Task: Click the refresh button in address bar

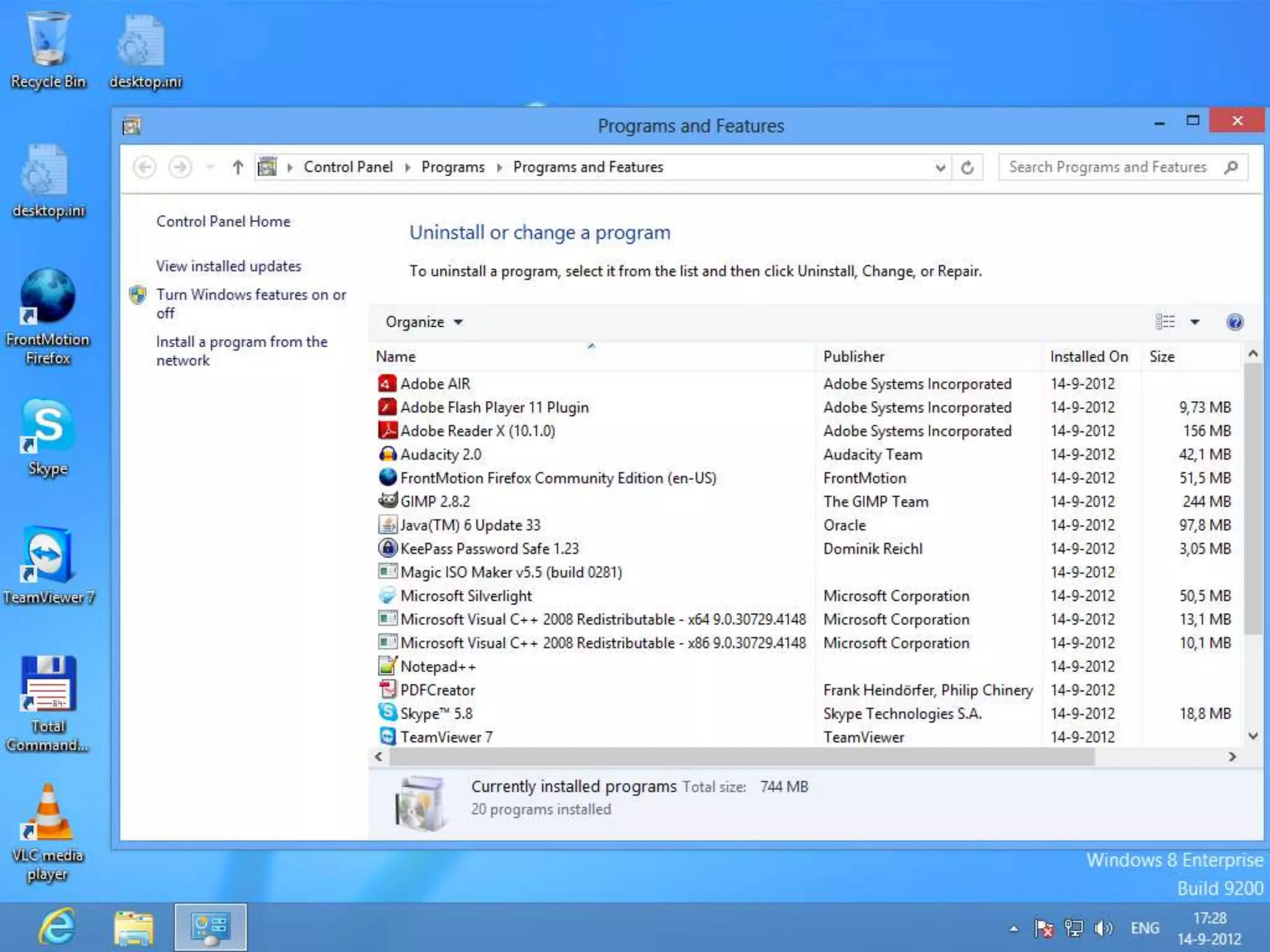Action: point(967,167)
